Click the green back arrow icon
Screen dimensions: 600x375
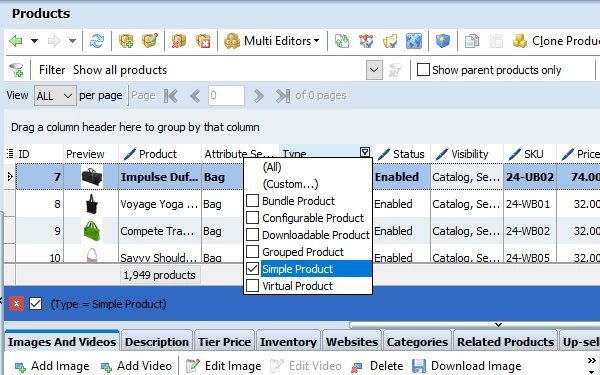tap(16, 41)
